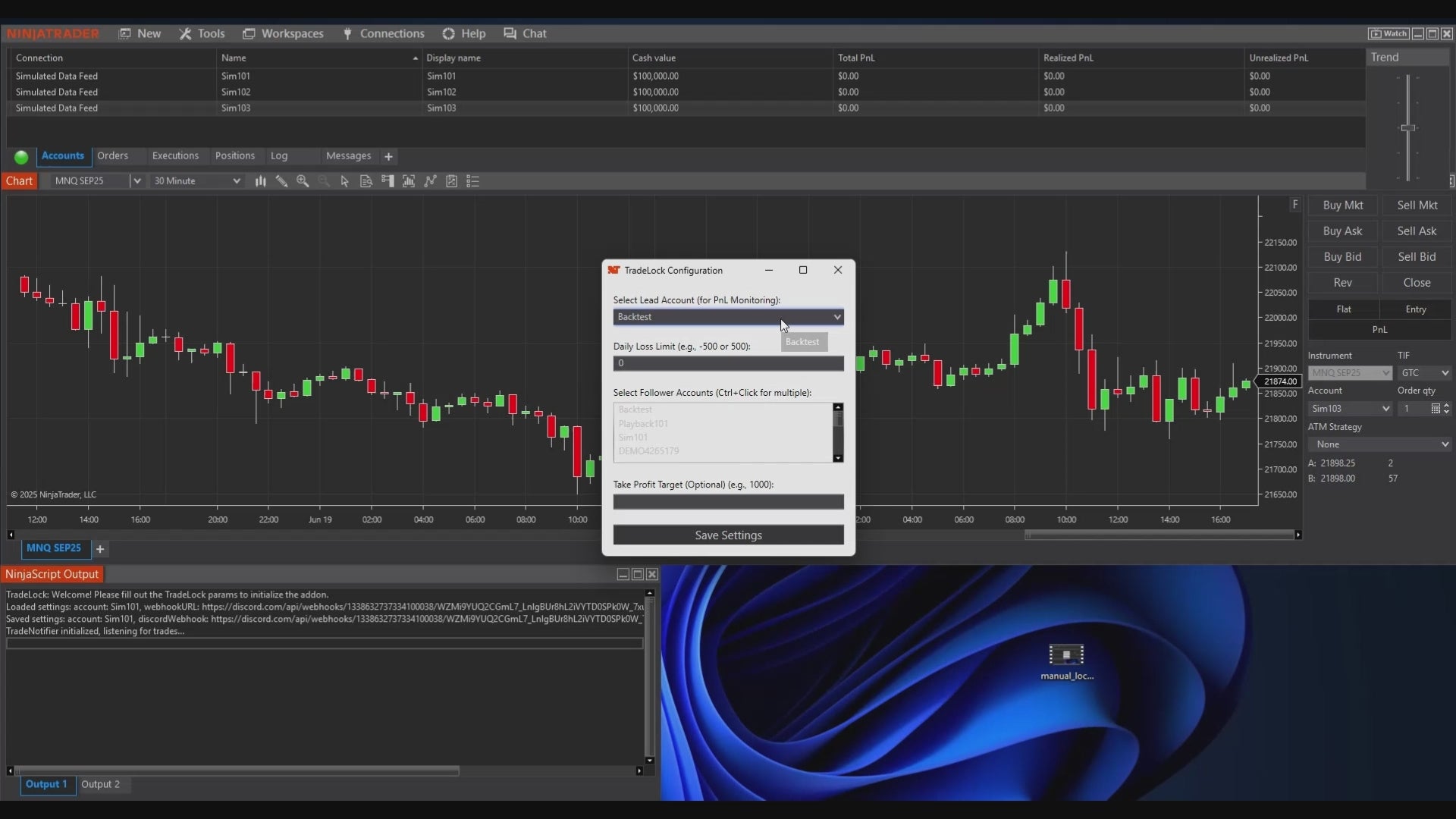Click the zoom in magnifier icon
This screenshot has height=819, width=1456.
tap(303, 181)
